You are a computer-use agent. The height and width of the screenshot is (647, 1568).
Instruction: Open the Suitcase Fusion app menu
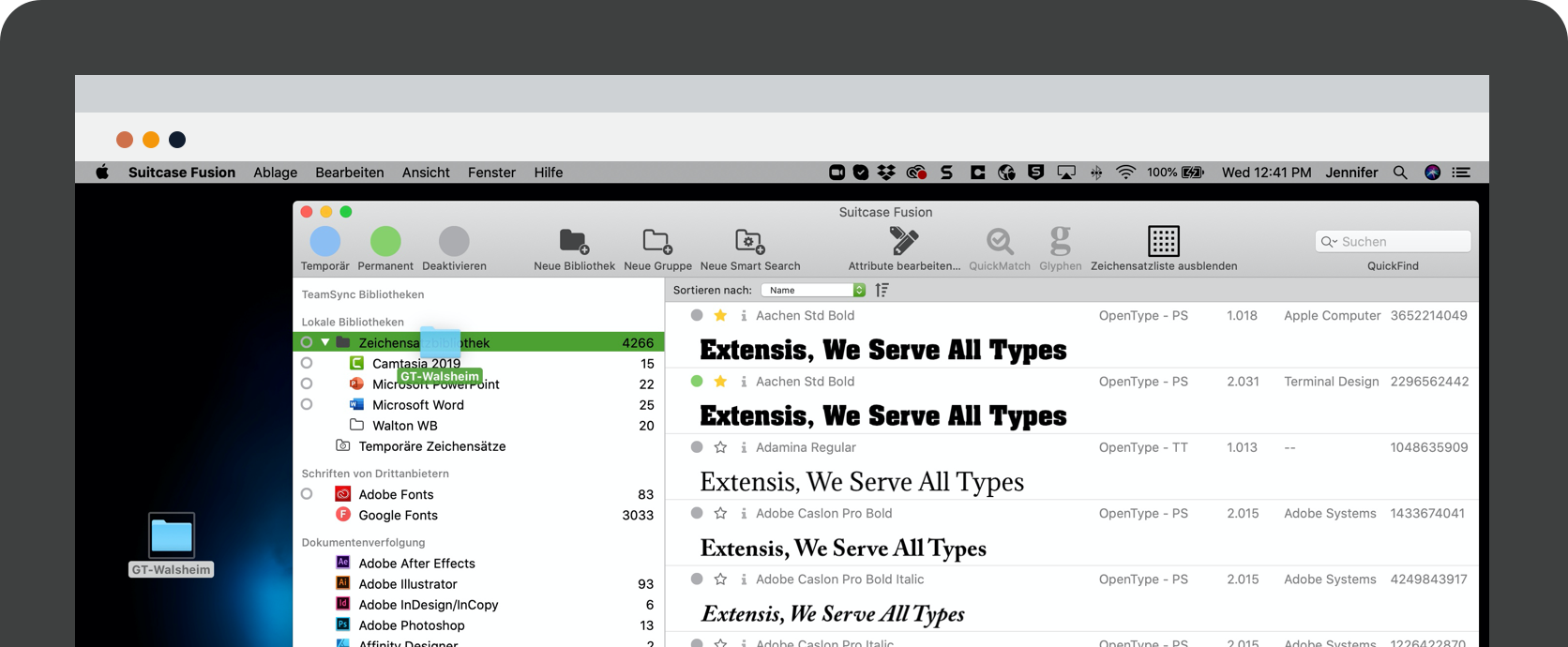pyautogui.click(x=182, y=173)
